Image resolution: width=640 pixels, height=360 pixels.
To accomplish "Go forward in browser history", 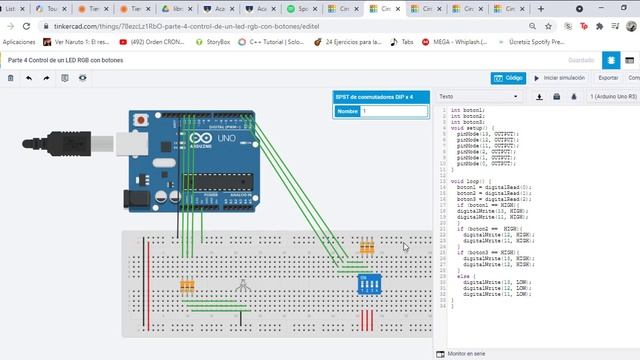I will point(11,26).
